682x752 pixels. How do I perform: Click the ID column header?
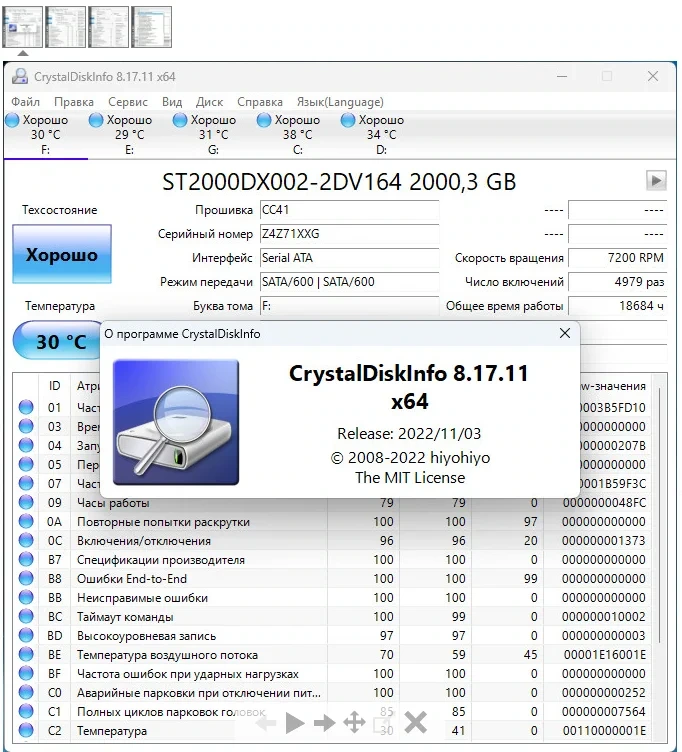[x=54, y=386]
